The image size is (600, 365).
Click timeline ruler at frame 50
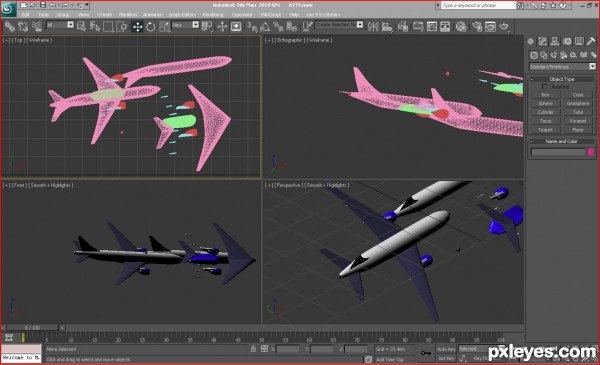coord(261,337)
